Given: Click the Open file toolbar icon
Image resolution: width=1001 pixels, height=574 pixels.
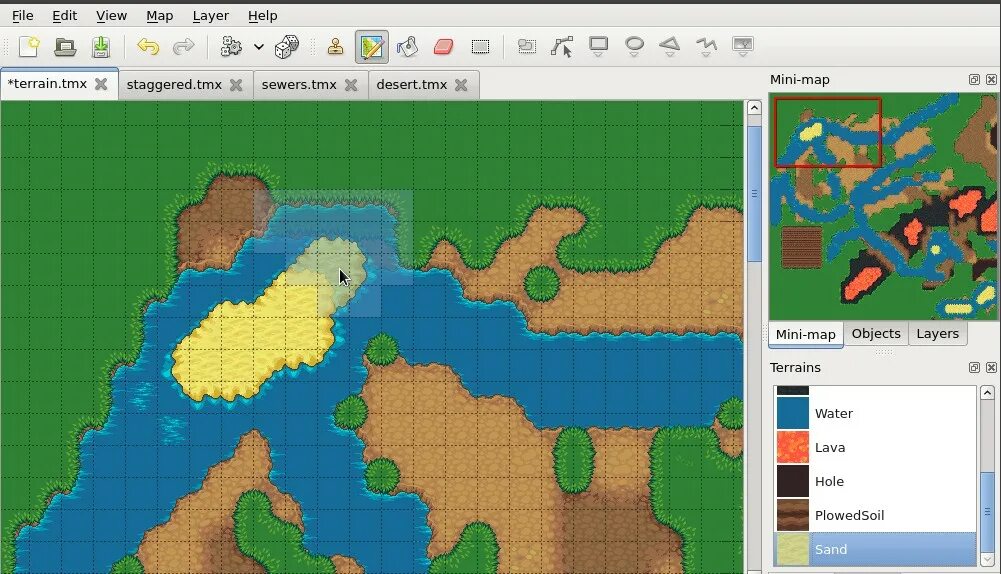Looking at the screenshot, I should (65, 47).
